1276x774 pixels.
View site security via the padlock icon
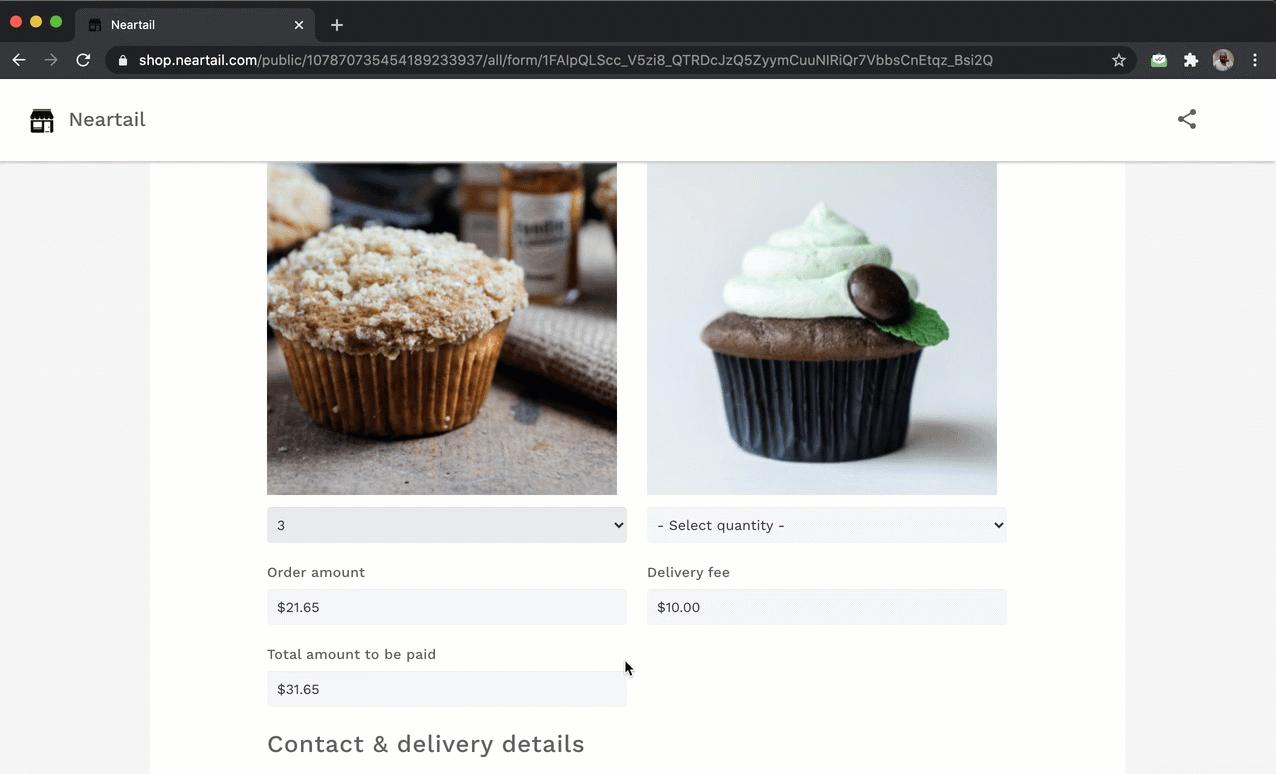121,60
